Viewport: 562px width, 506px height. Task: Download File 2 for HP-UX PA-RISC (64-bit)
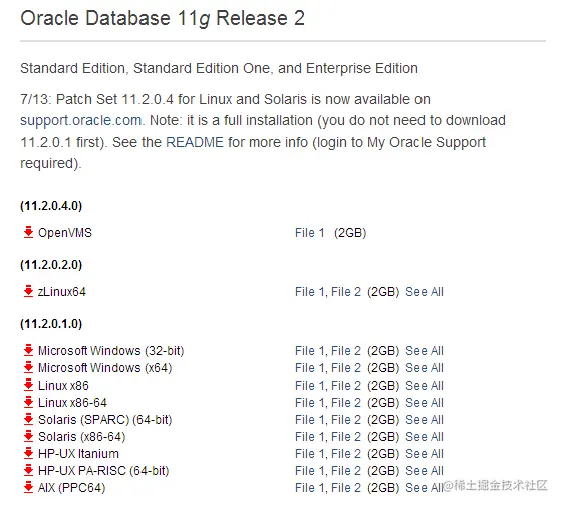coord(346,471)
